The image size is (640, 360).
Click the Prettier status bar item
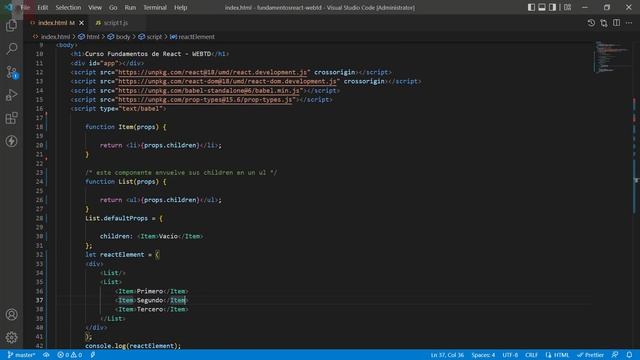pos(590,355)
